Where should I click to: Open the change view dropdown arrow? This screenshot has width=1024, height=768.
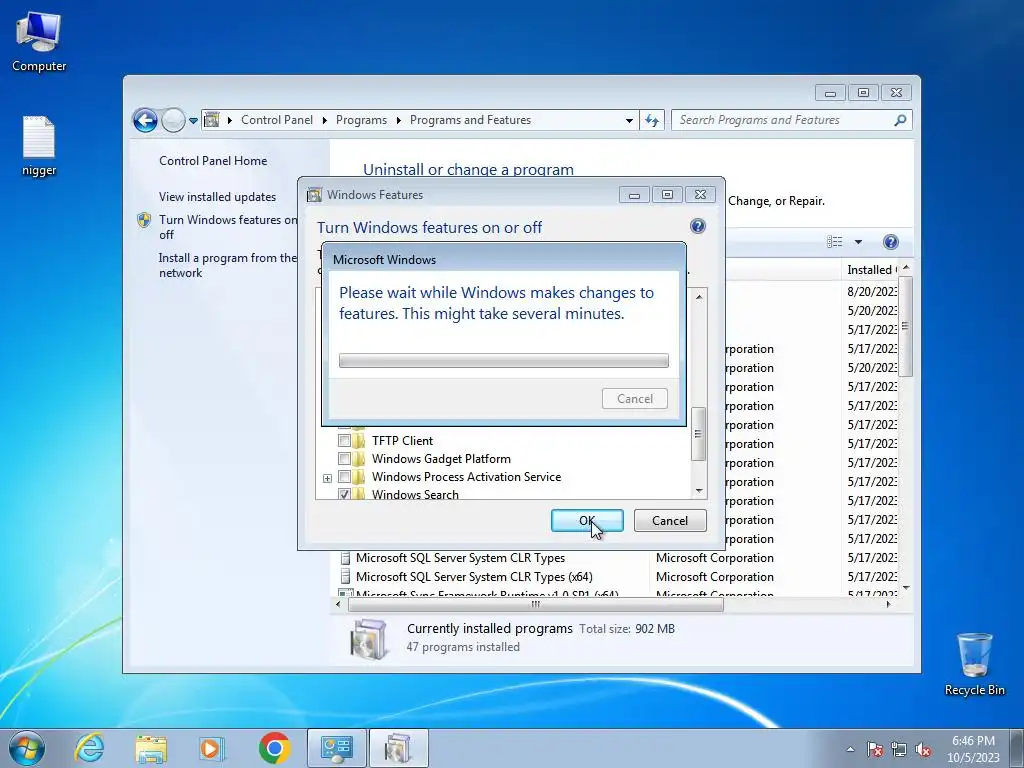point(858,242)
